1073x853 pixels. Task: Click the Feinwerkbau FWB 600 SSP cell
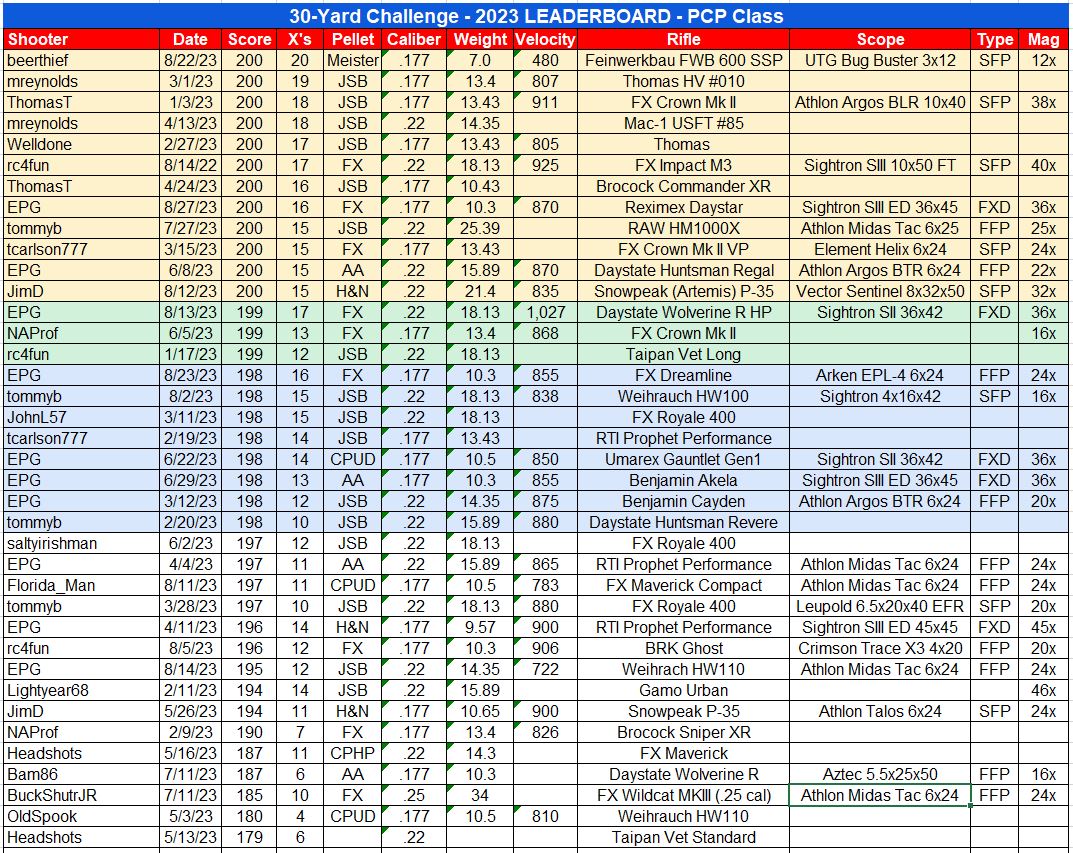click(683, 60)
